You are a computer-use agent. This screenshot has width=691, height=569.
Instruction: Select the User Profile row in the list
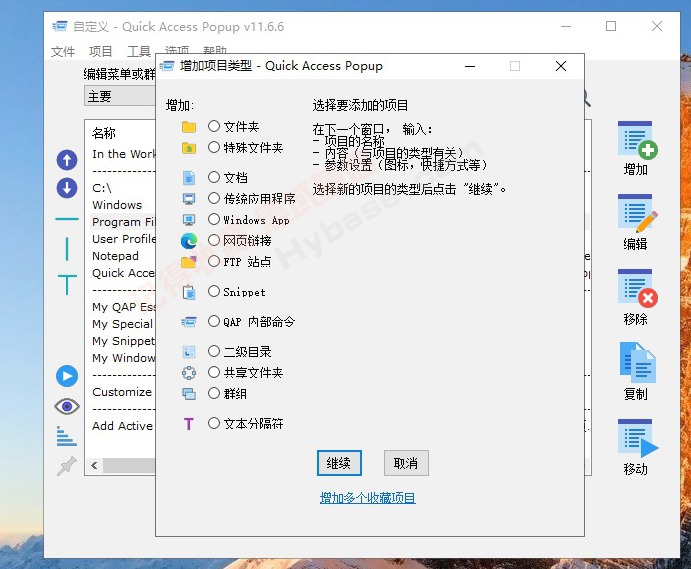123,239
